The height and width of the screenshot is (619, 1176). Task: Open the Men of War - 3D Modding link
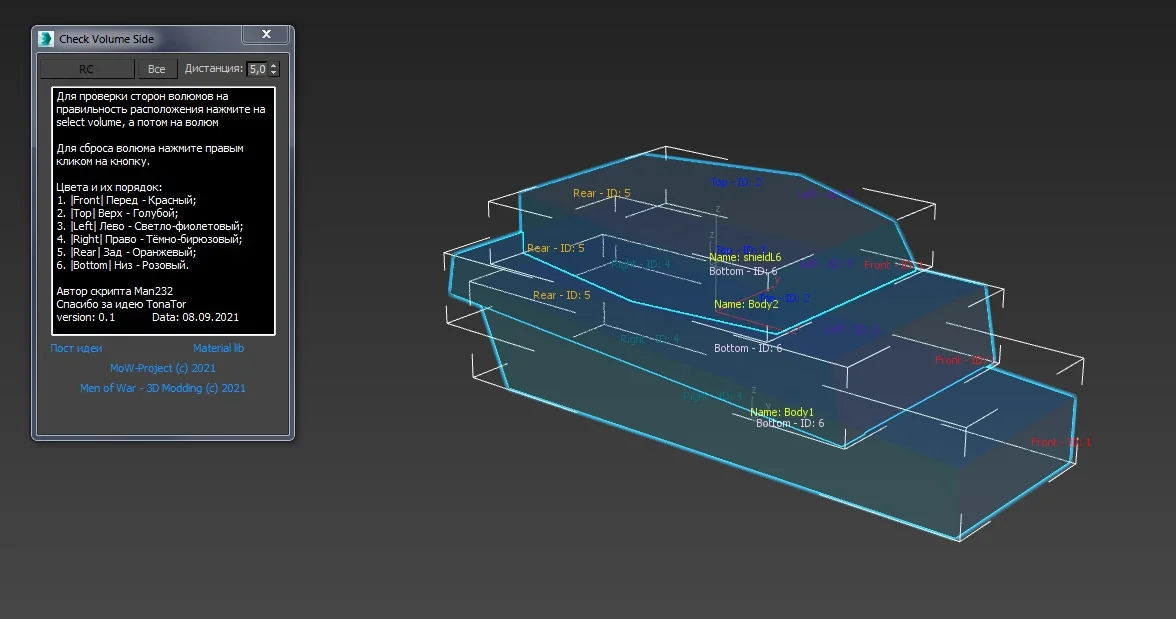(163, 388)
